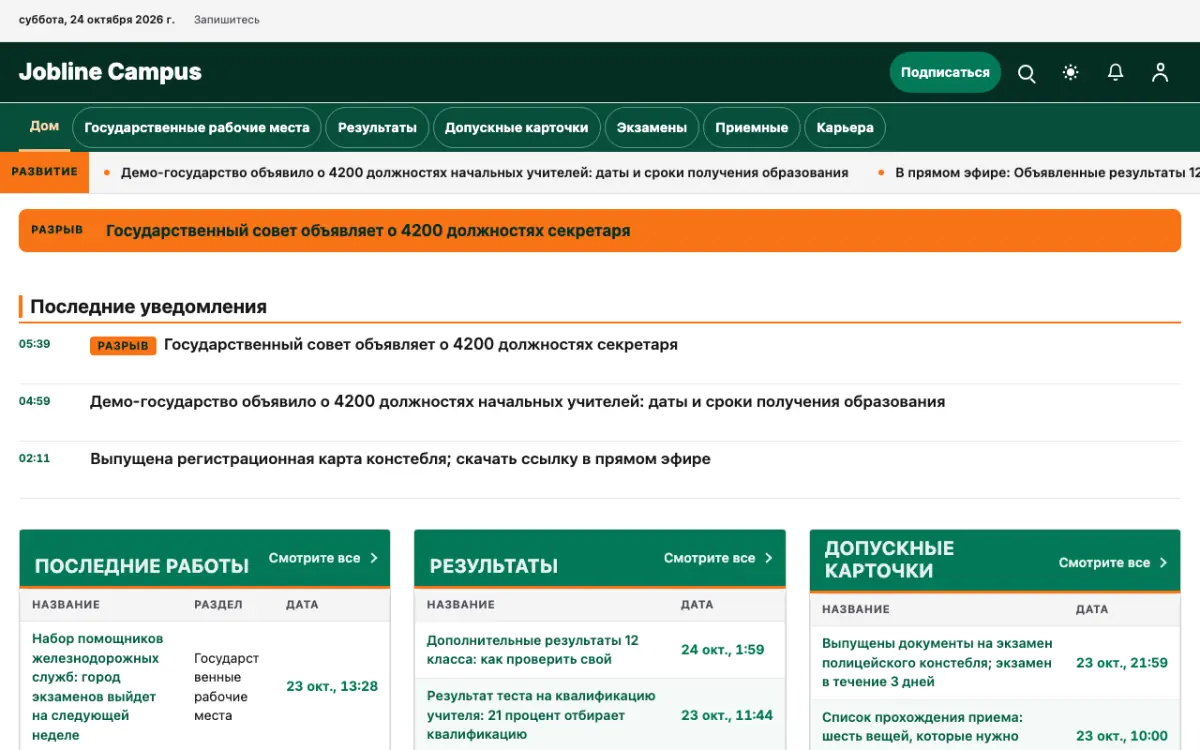The height and width of the screenshot is (750, 1200).
Task: Select the Приемные nav tab
Action: pyautogui.click(x=752, y=128)
